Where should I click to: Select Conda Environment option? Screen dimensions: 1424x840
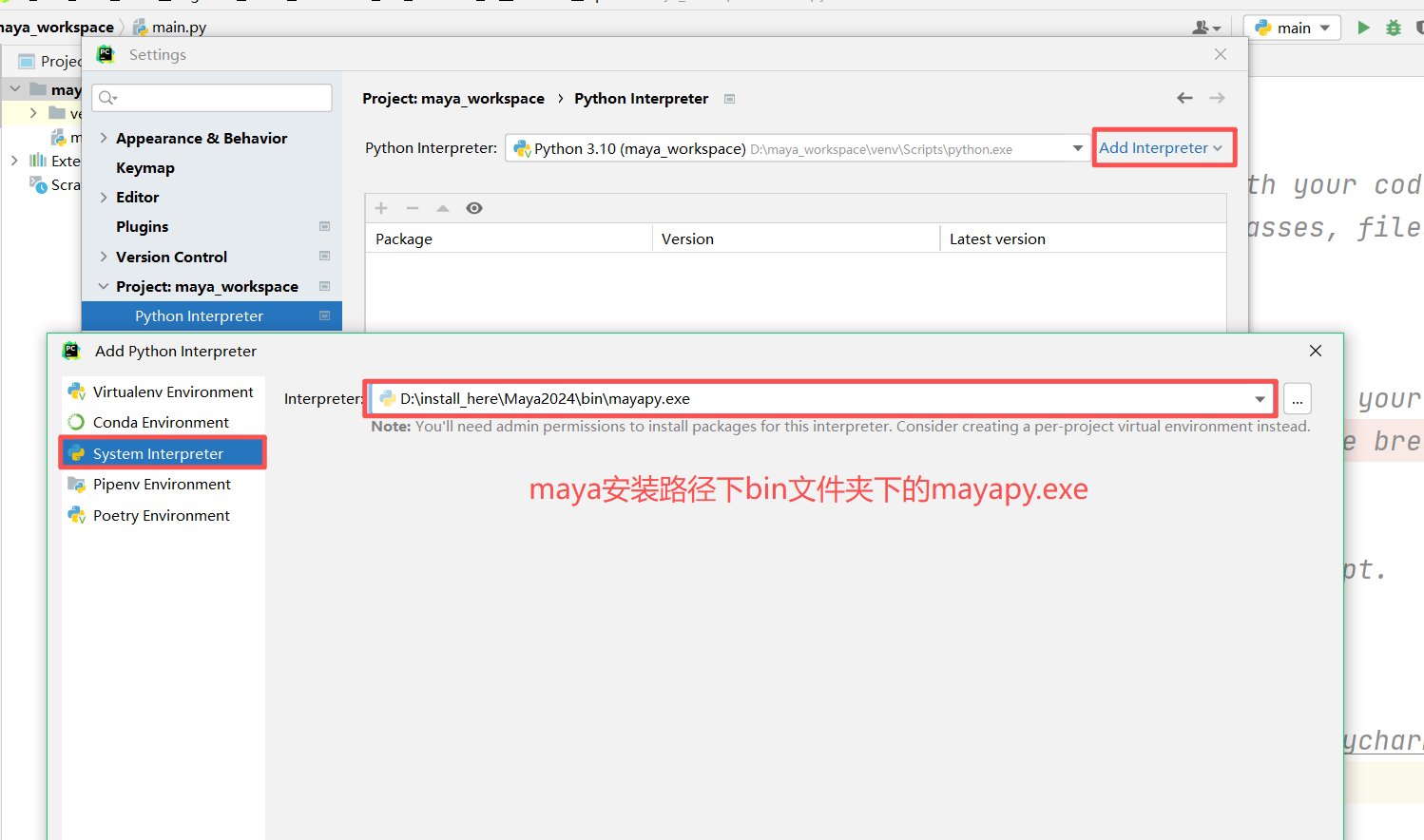point(163,422)
